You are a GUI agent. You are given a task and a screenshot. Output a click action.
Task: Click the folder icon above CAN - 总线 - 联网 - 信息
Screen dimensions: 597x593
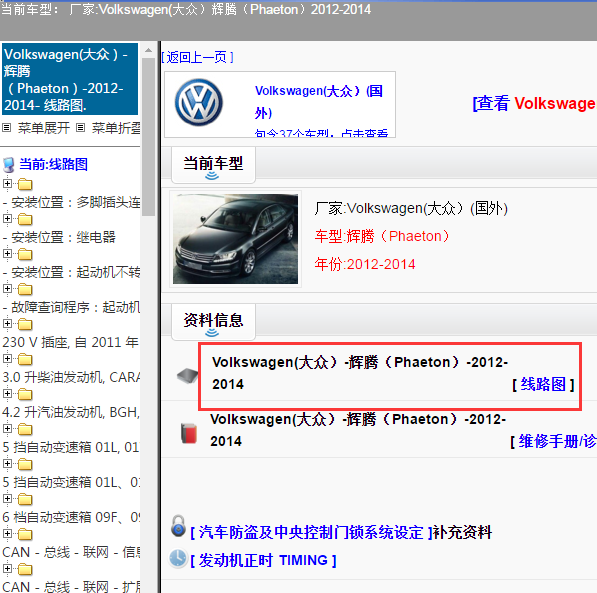[25, 534]
